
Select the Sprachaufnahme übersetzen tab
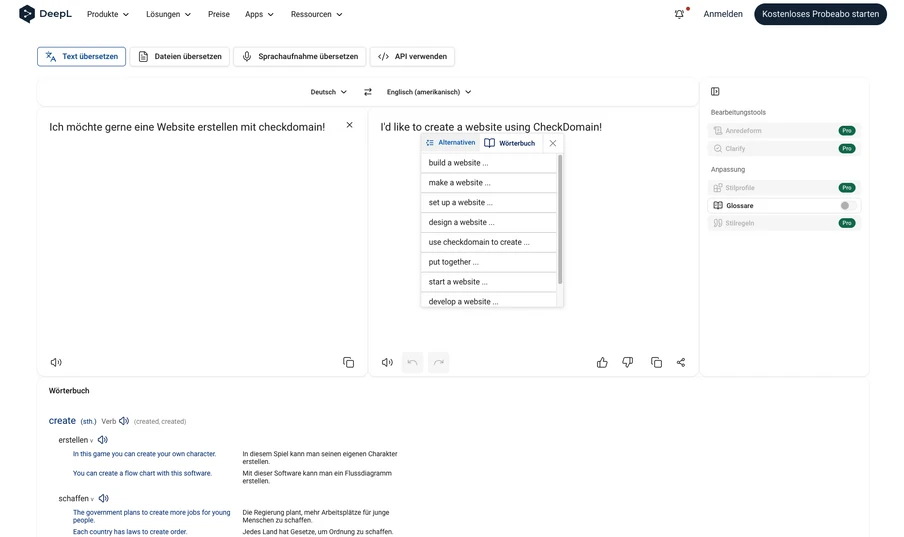pos(300,57)
